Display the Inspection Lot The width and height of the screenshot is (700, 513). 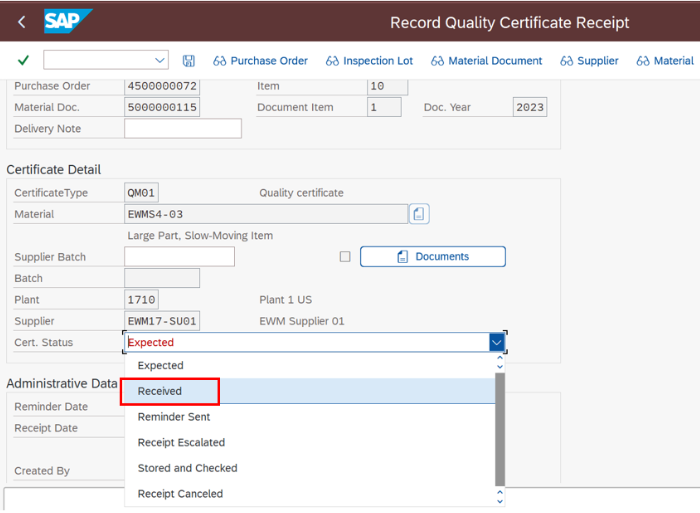point(369,61)
